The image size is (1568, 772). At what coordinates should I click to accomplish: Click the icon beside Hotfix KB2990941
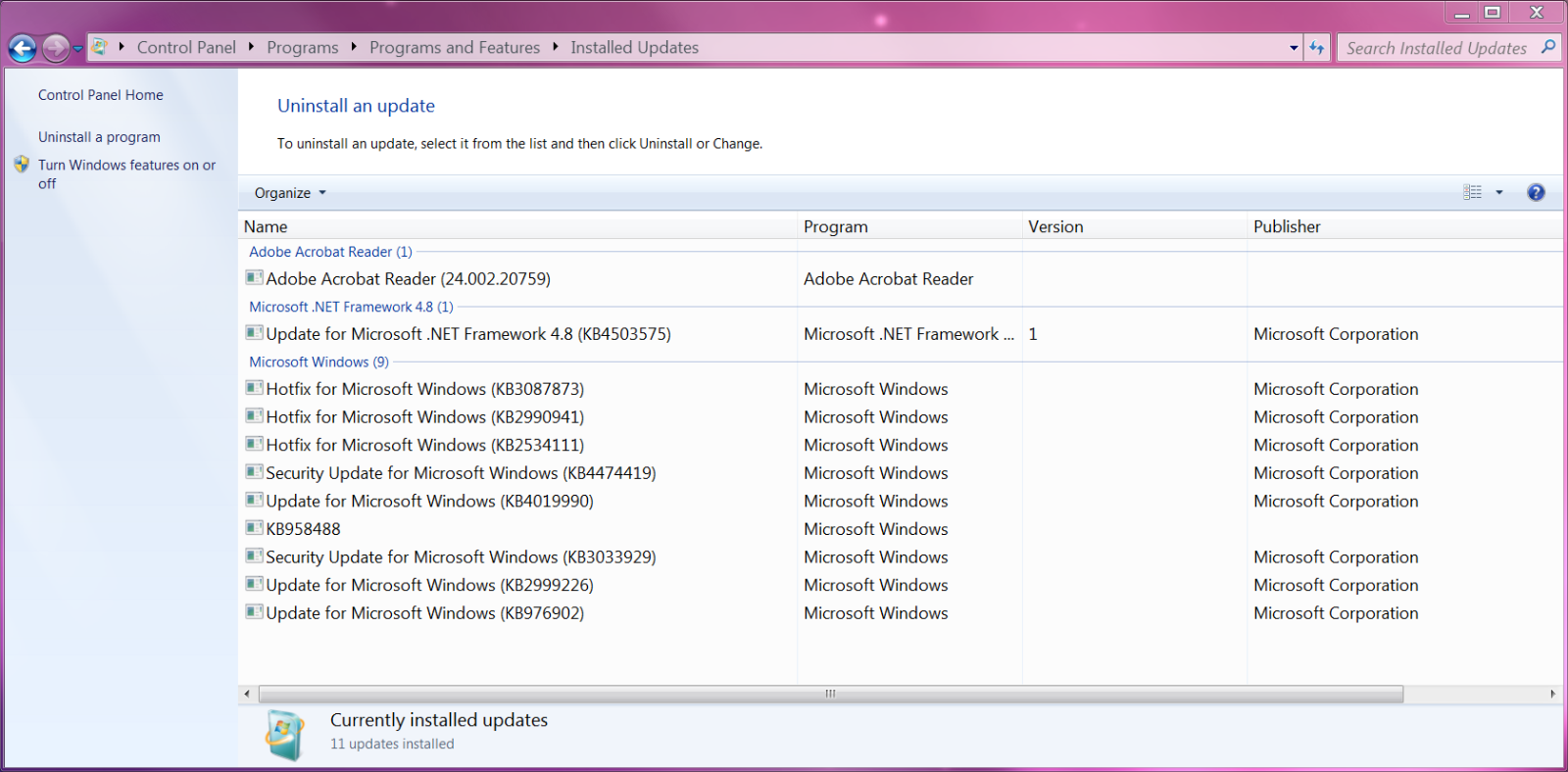point(255,415)
